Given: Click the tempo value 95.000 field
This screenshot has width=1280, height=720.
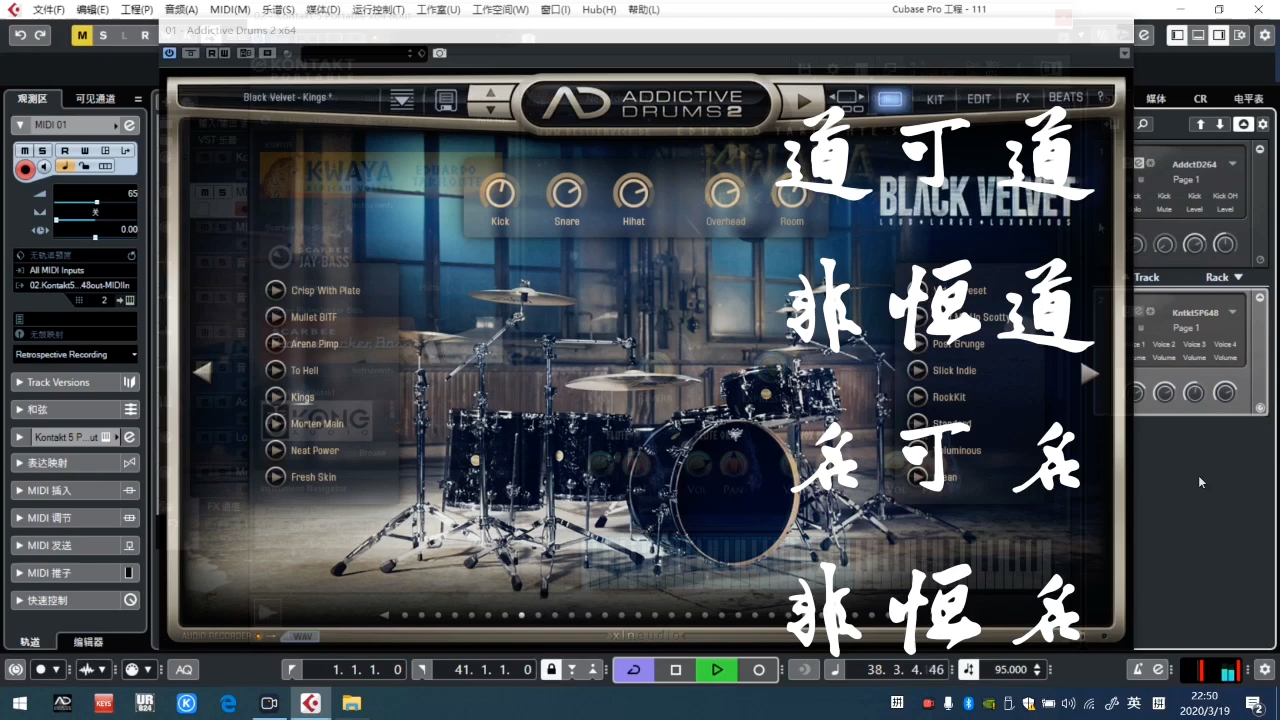Looking at the screenshot, I should click(x=1012, y=670).
